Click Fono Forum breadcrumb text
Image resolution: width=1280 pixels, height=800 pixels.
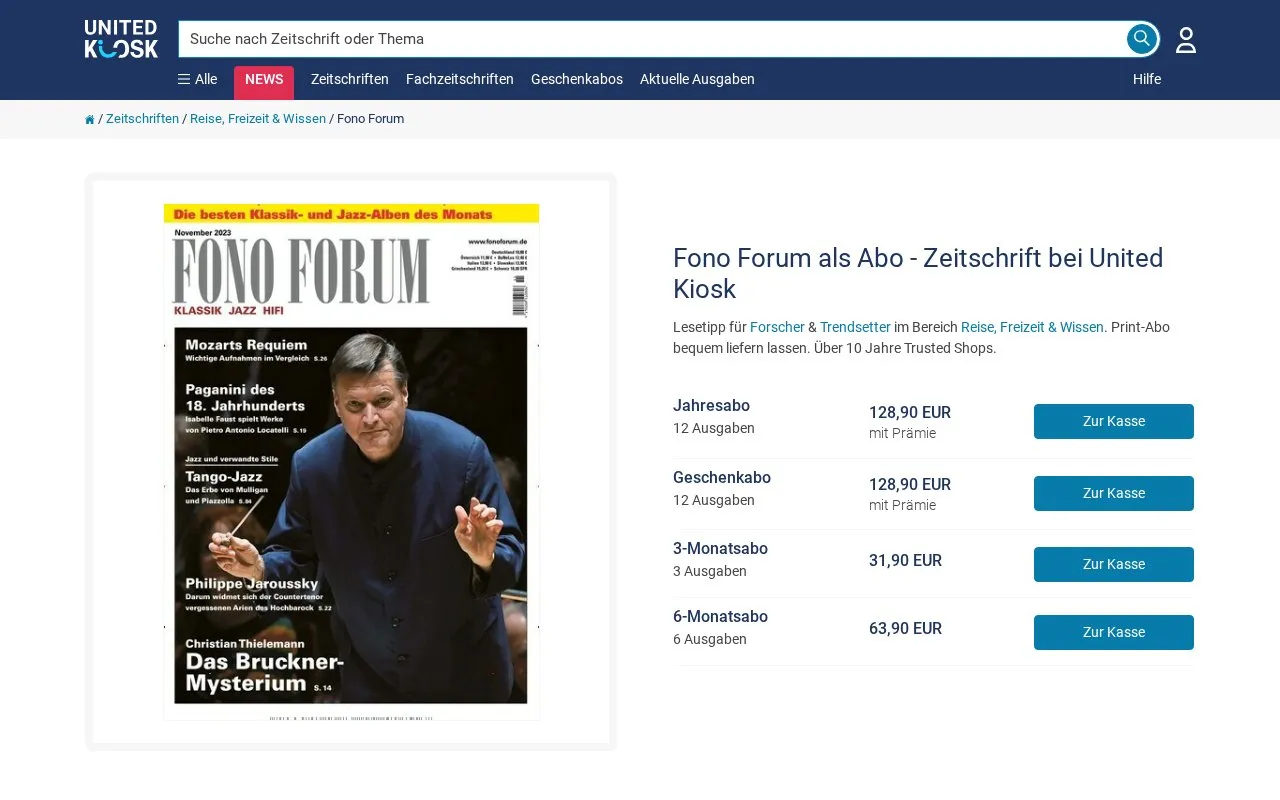[370, 119]
